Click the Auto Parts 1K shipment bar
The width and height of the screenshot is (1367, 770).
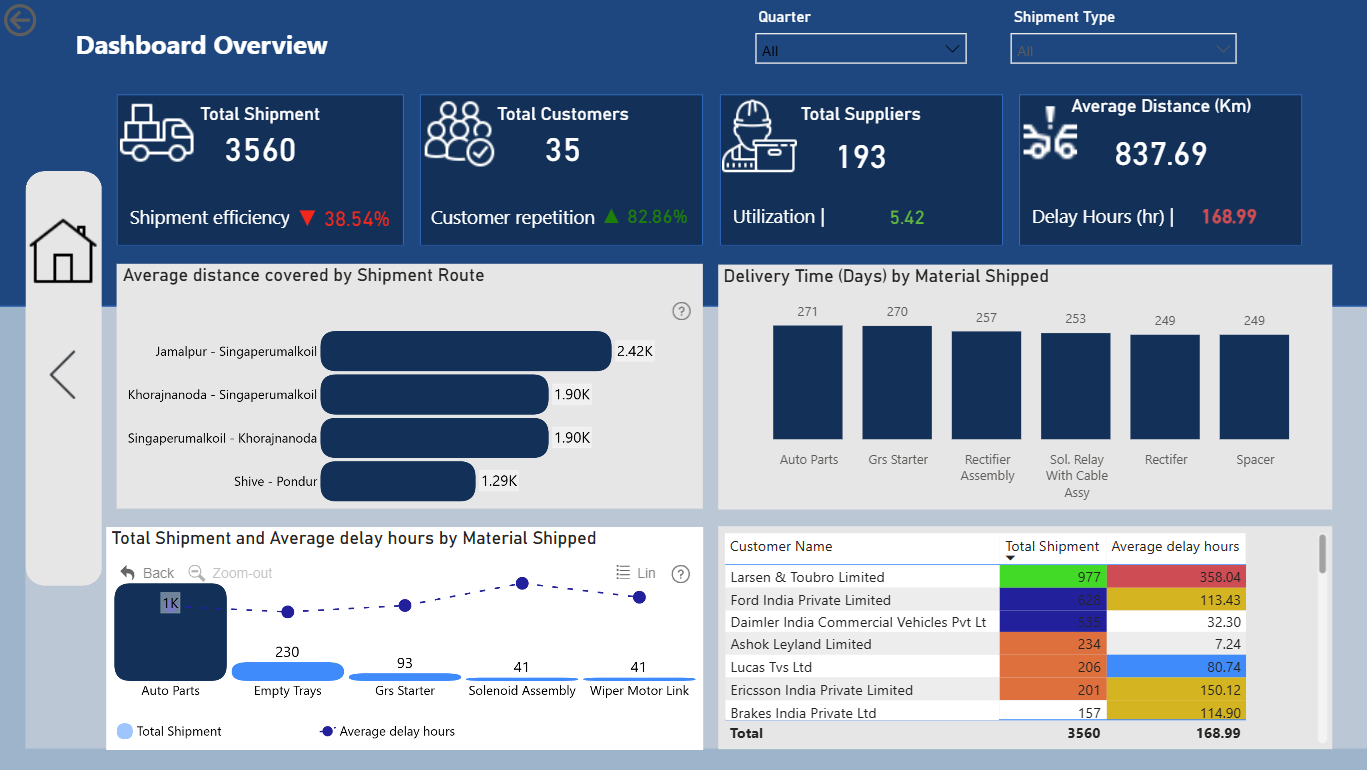170,632
